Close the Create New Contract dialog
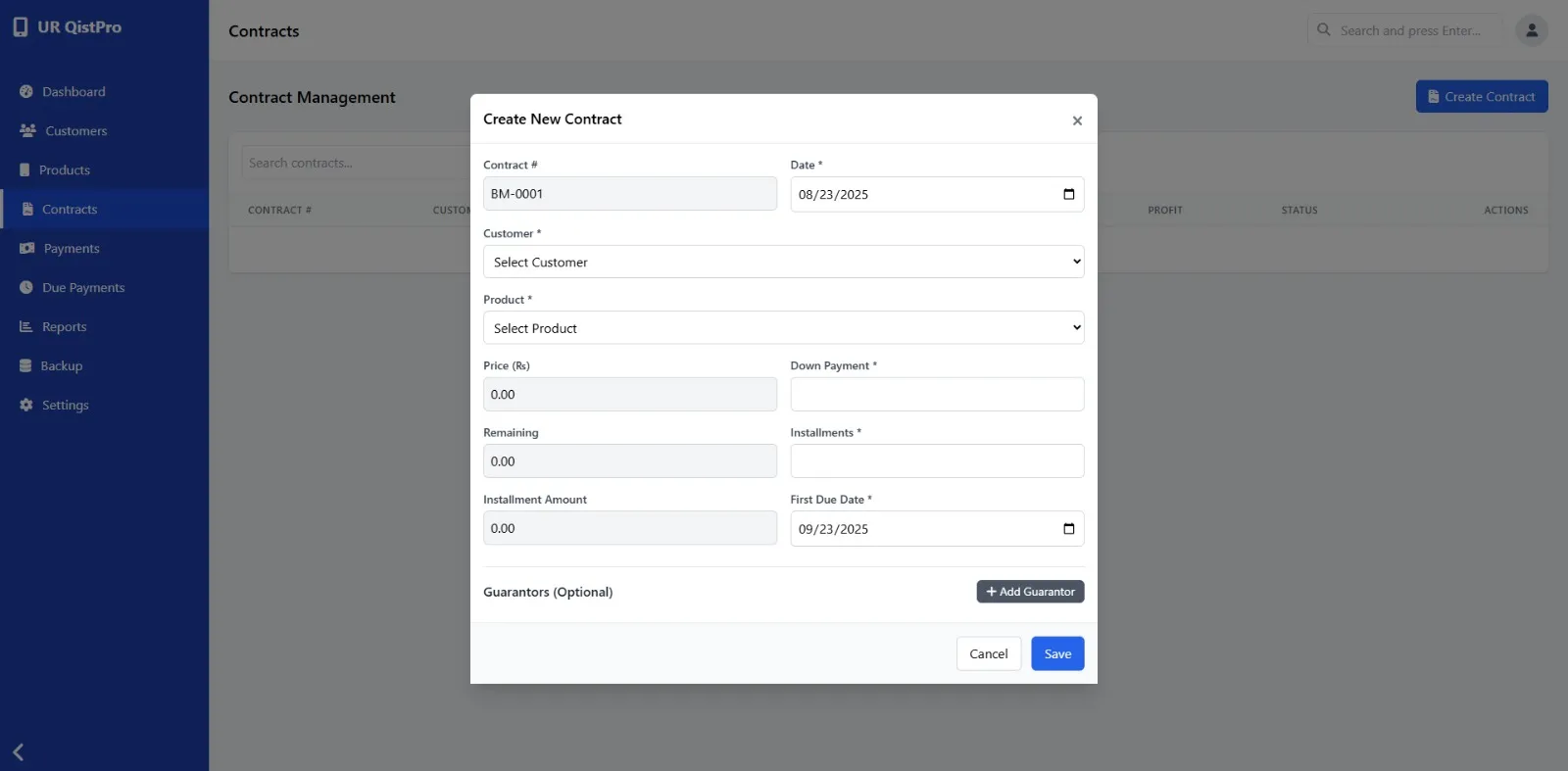This screenshot has height=771, width=1568. (x=1077, y=120)
